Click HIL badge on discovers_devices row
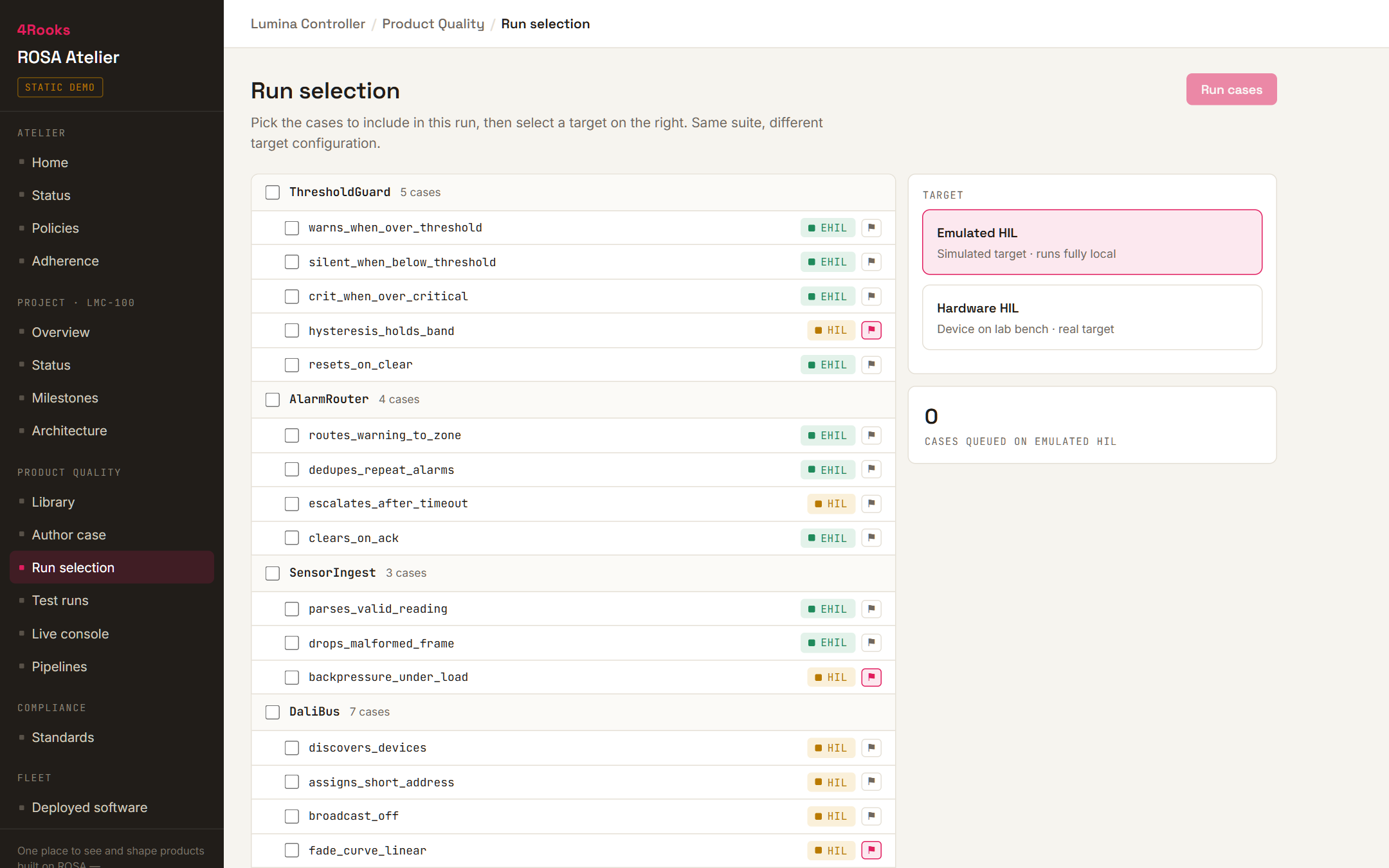1389x868 pixels. point(831,748)
